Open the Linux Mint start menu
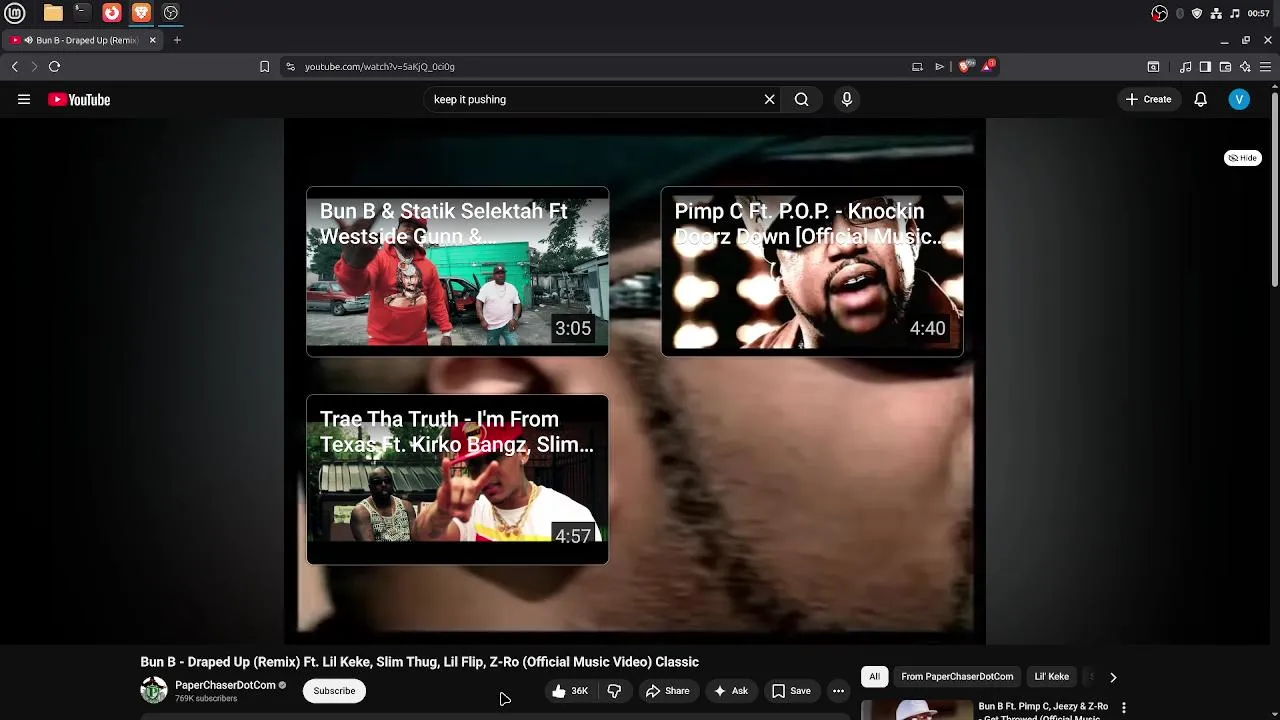Screen dimensions: 1280x720 pos(14,13)
